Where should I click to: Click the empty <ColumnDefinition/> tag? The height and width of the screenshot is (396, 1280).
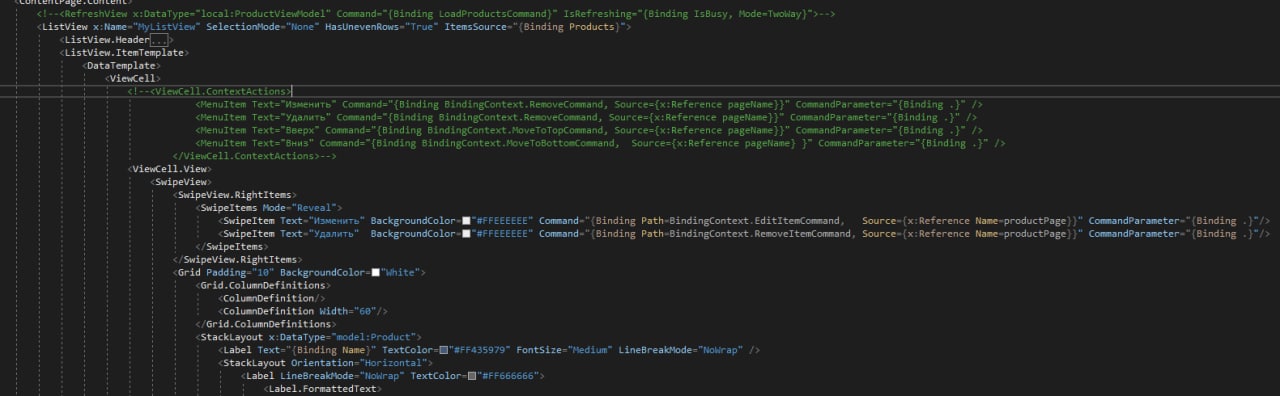pyautogui.click(x=273, y=298)
